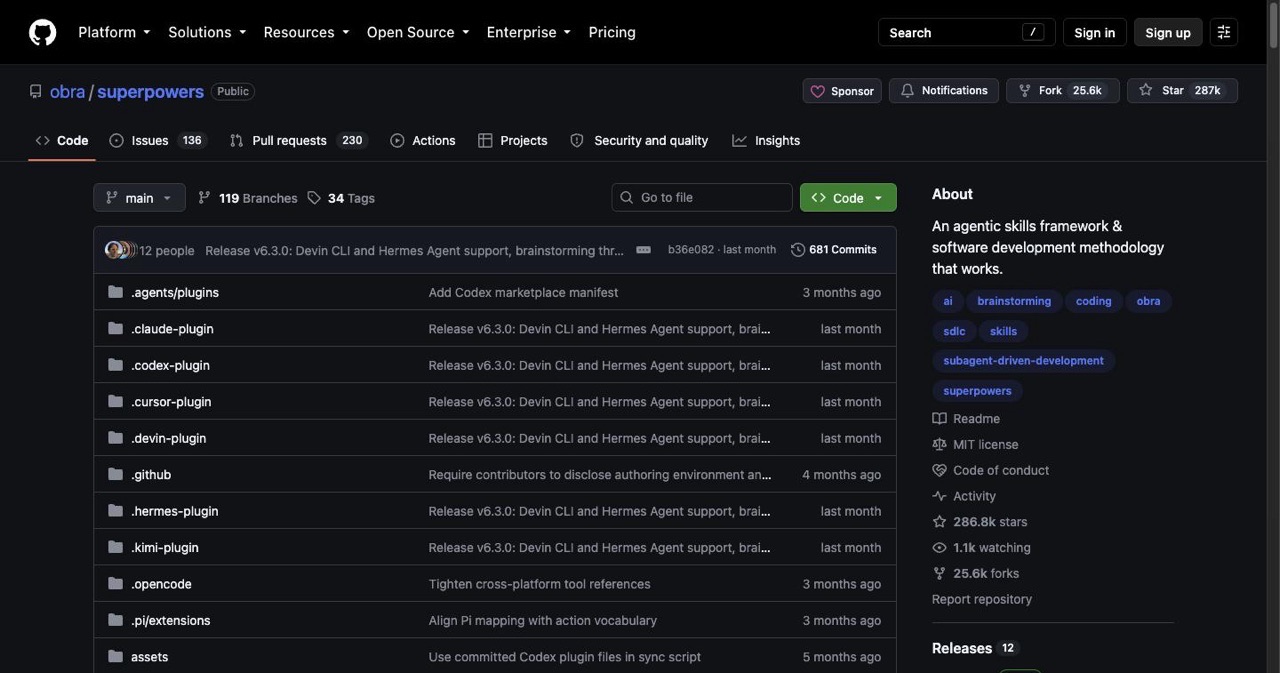Open 'Tighten cross-platform tool references' commit message
The height and width of the screenshot is (673, 1280).
pyautogui.click(x=539, y=584)
